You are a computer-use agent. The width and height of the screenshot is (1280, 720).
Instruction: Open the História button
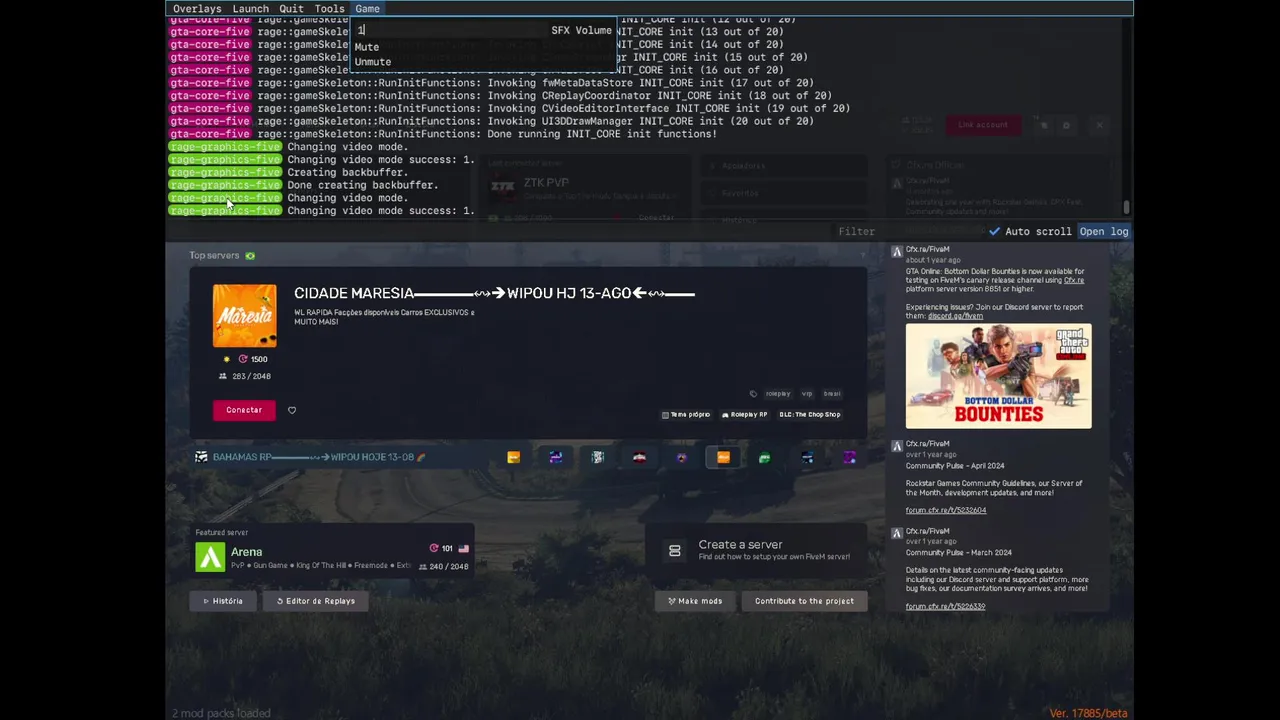[x=223, y=601]
